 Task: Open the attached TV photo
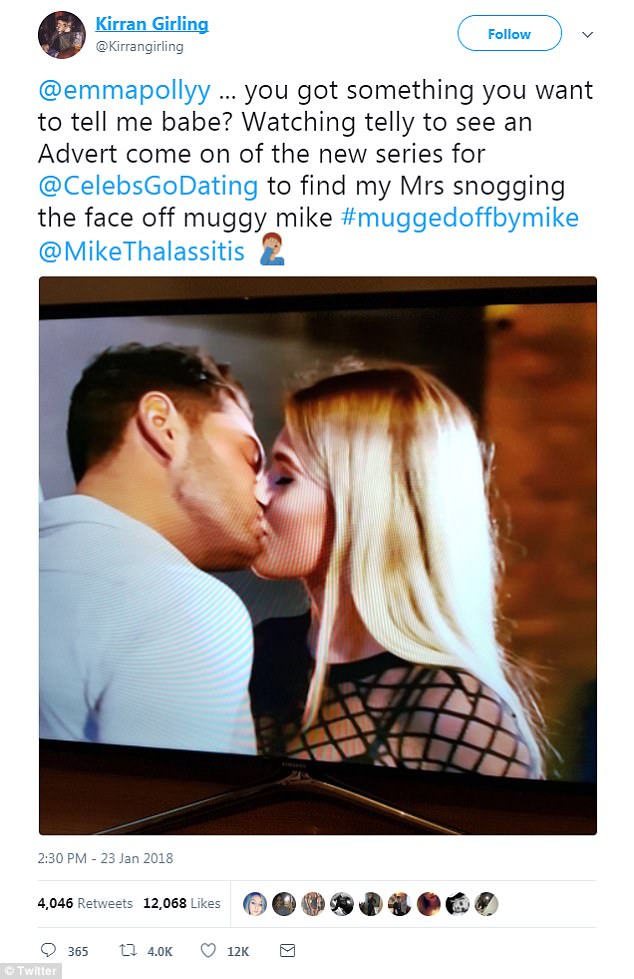(x=317, y=556)
